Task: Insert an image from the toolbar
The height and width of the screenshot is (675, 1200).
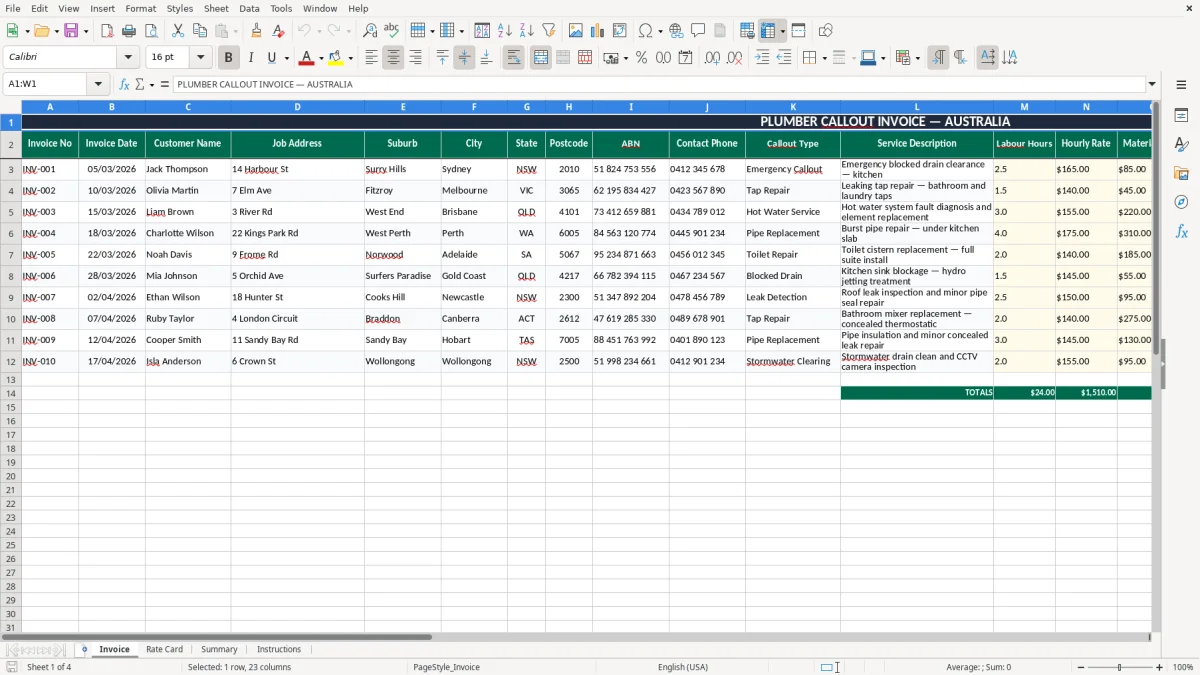Action: (x=576, y=31)
